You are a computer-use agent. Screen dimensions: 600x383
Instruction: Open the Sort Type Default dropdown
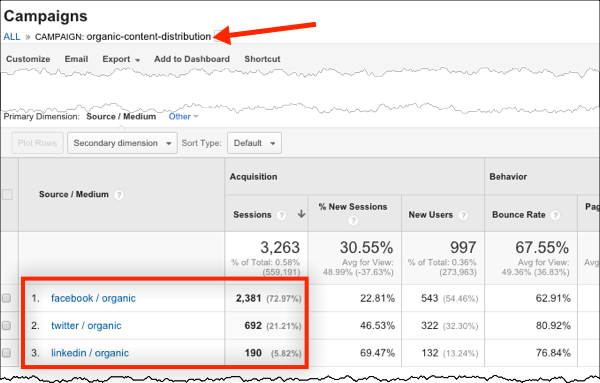click(x=254, y=143)
